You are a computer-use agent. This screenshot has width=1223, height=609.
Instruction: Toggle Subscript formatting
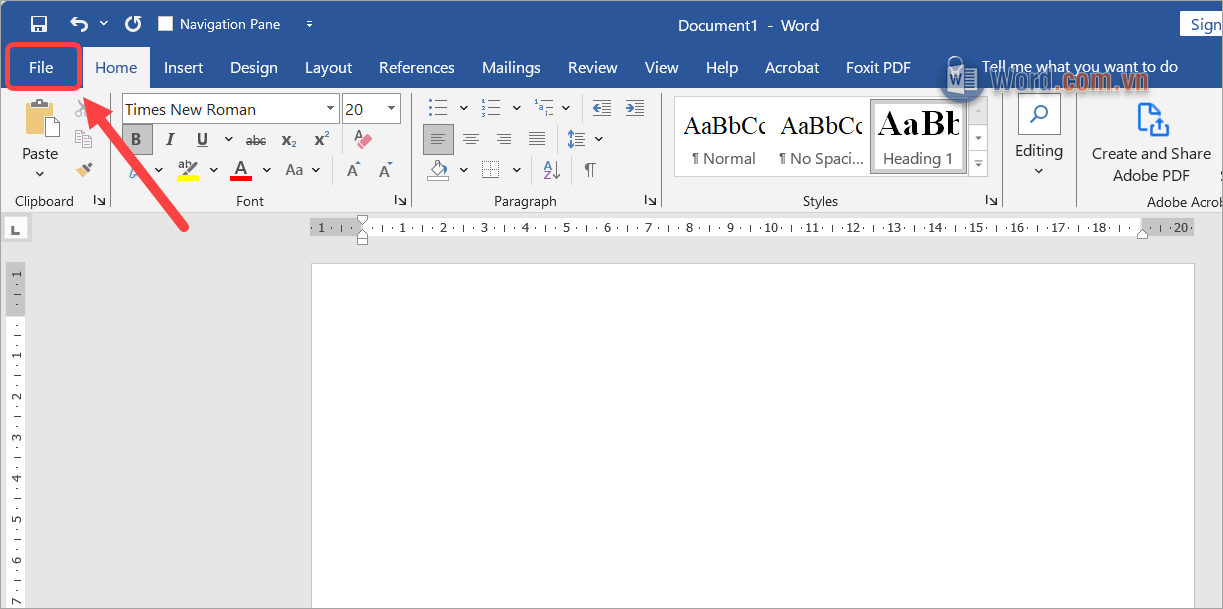tap(289, 140)
